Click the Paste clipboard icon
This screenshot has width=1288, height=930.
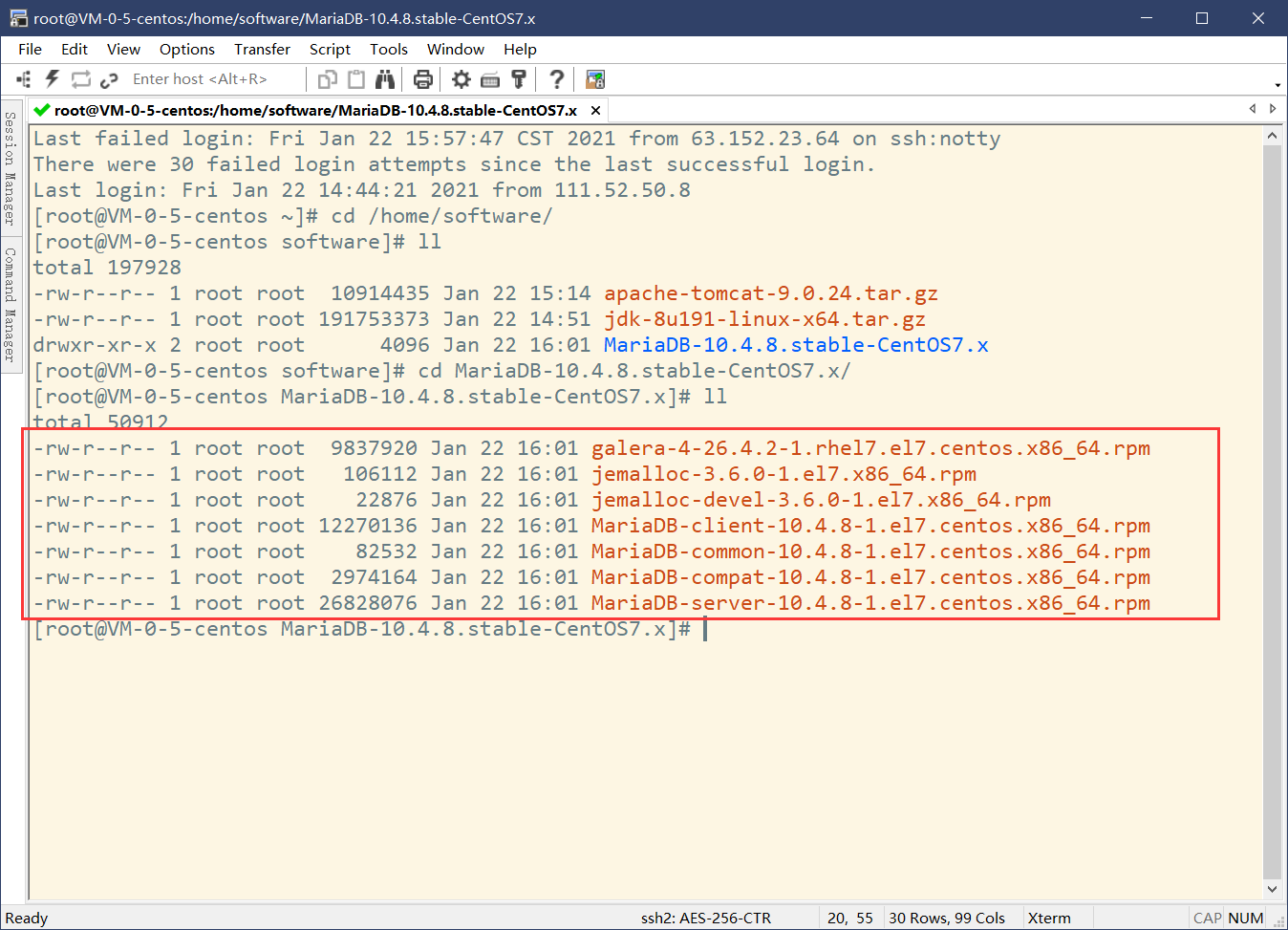[x=356, y=79]
